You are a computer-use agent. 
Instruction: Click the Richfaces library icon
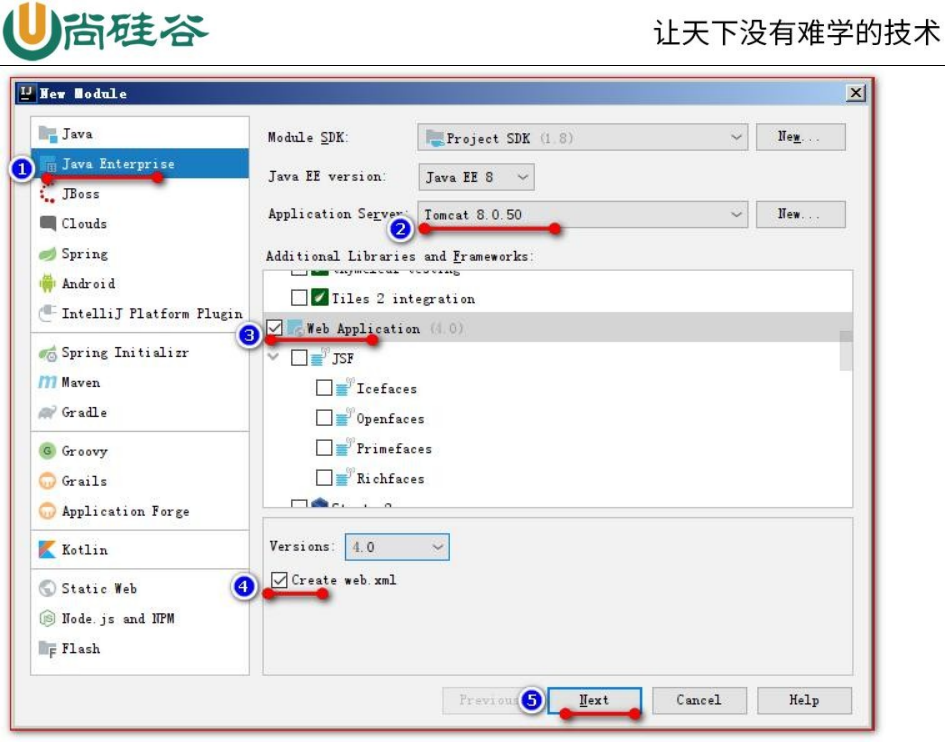(344, 478)
